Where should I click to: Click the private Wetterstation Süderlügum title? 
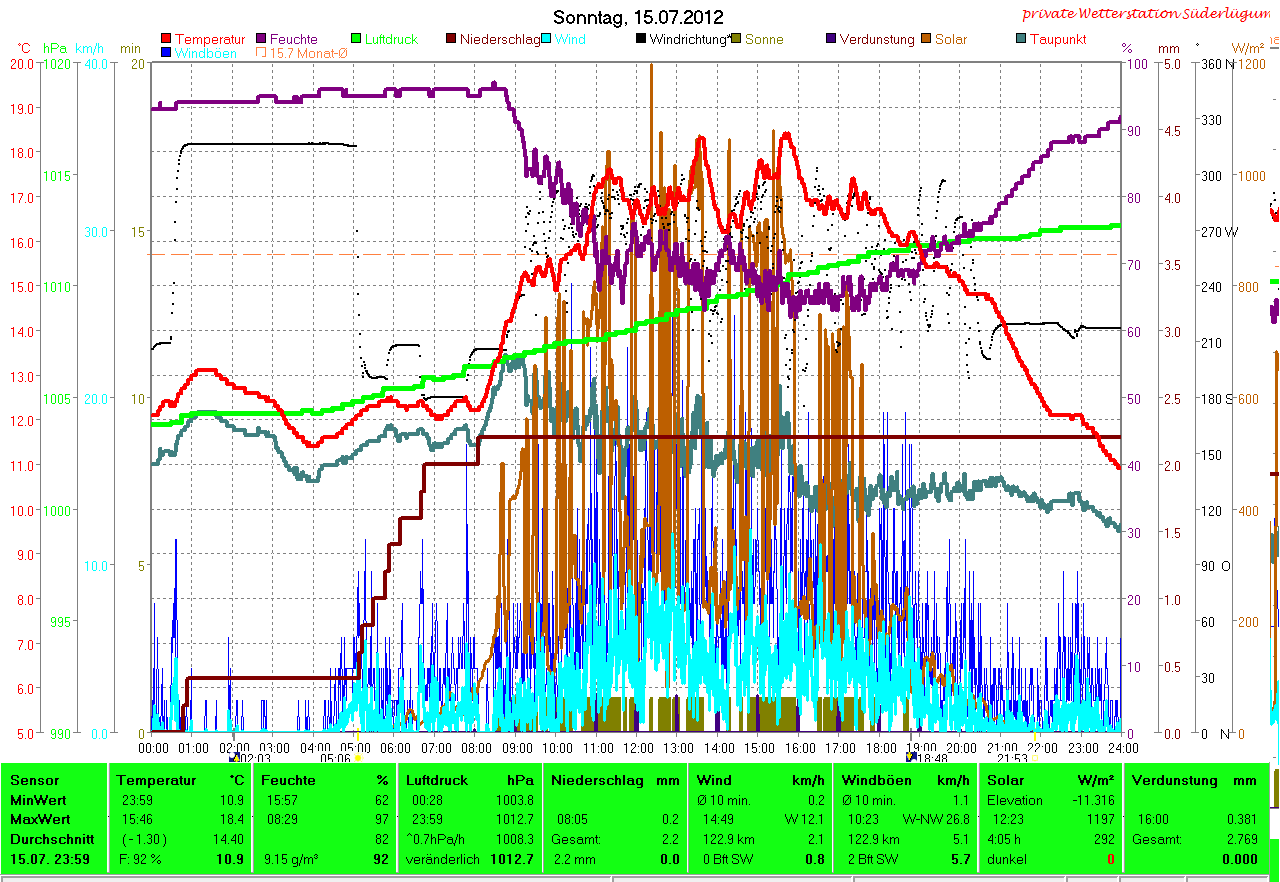point(1148,14)
